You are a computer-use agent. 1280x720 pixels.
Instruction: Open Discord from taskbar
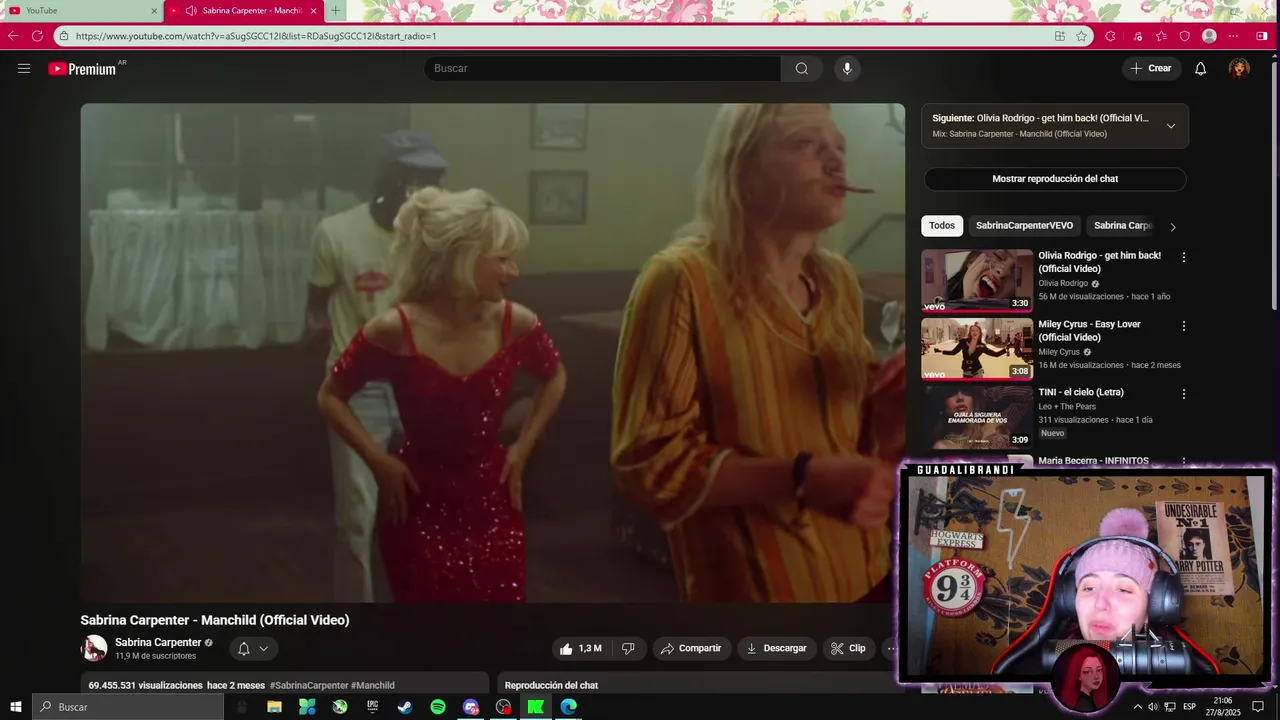point(471,707)
